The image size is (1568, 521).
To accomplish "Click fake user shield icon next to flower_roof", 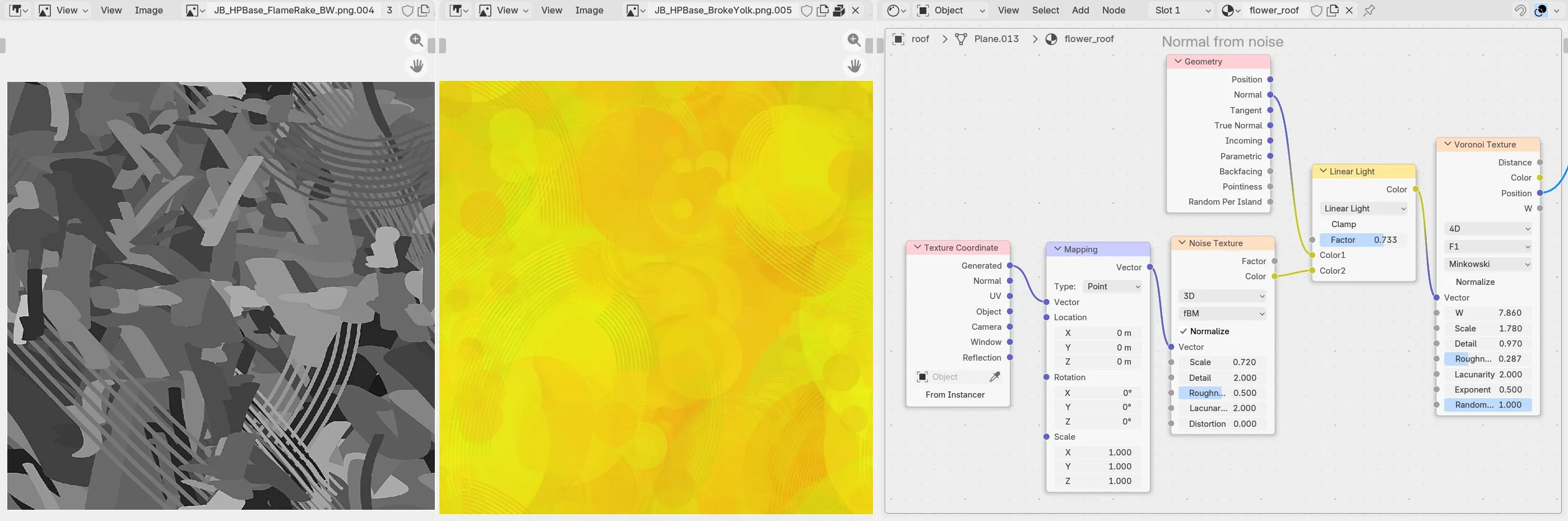I will pos(1316,10).
